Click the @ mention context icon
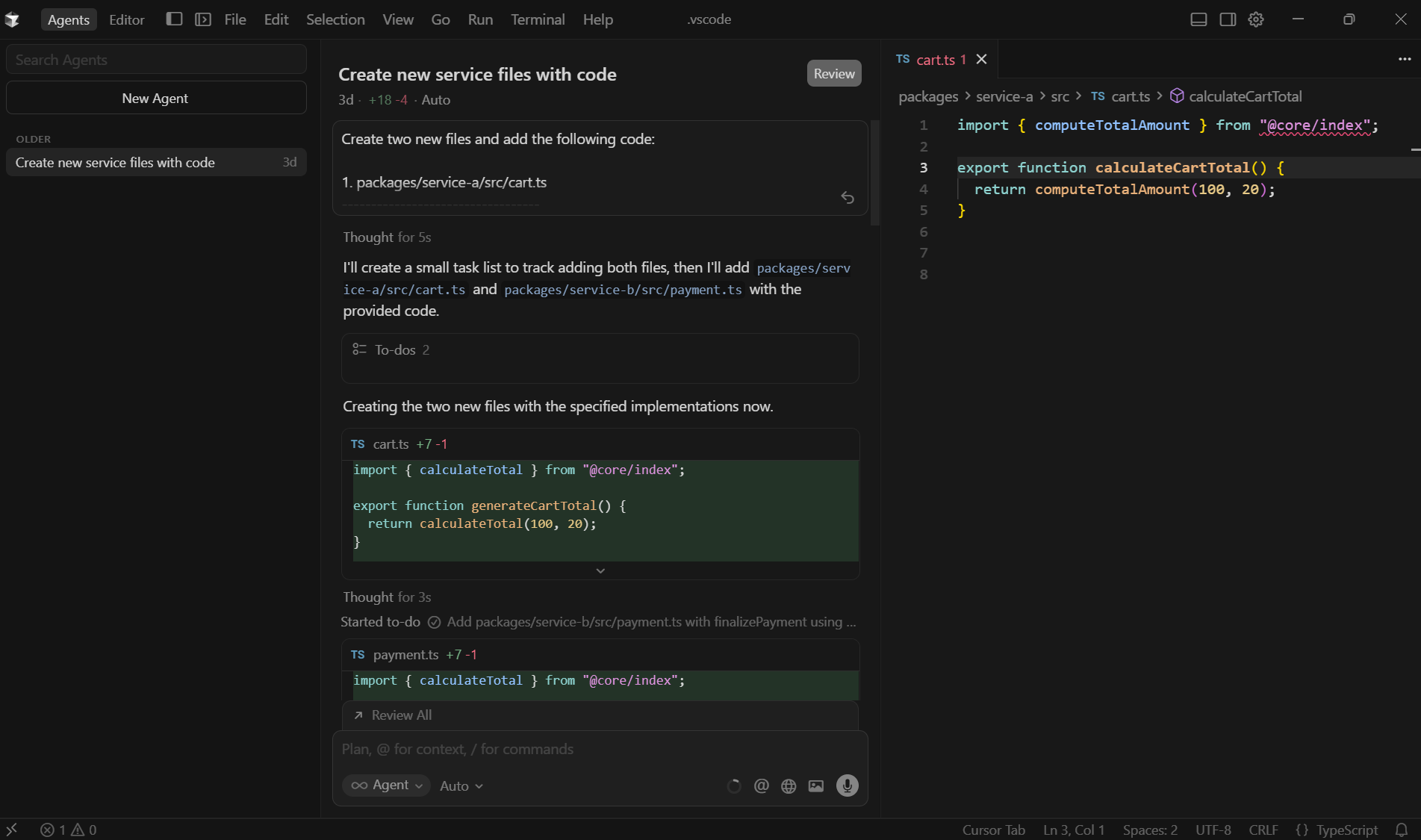The height and width of the screenshot is (840, 1421). [x=762, y=785]
